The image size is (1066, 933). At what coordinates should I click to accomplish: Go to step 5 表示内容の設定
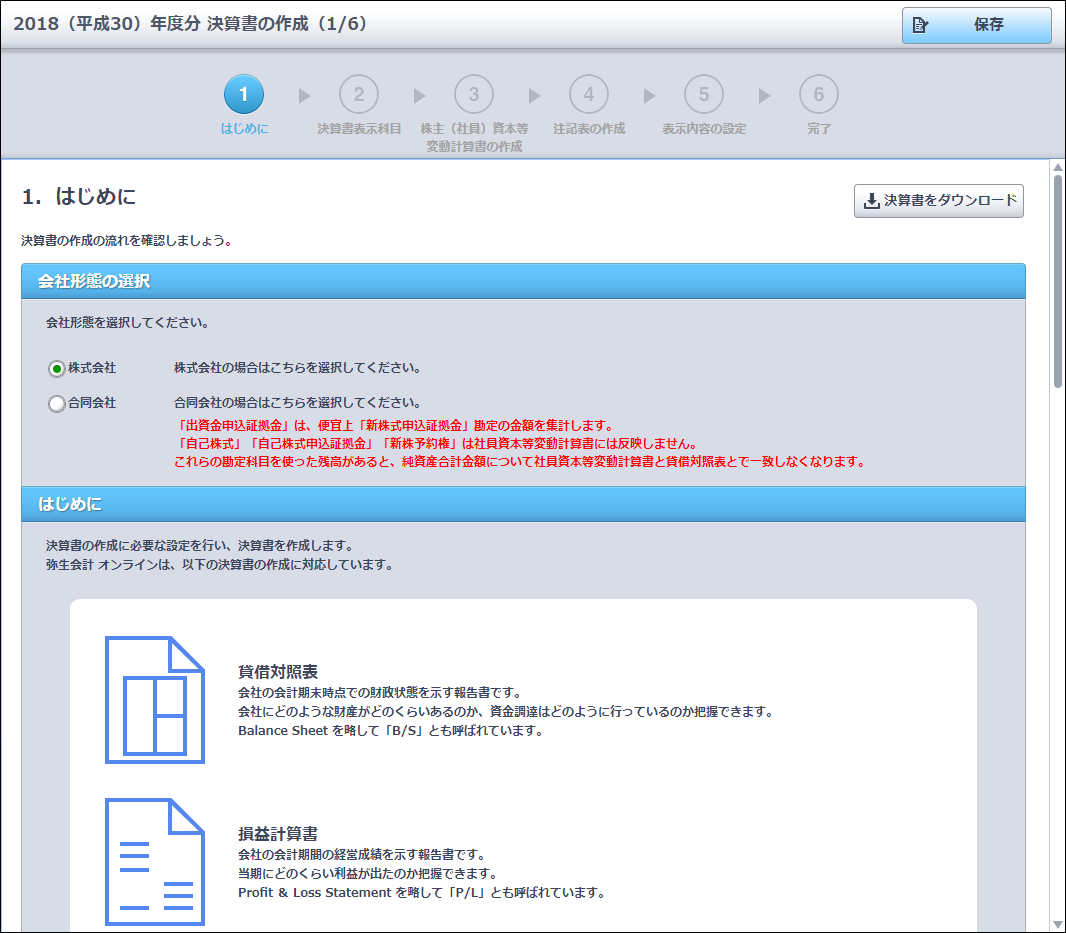coord(704,95)
